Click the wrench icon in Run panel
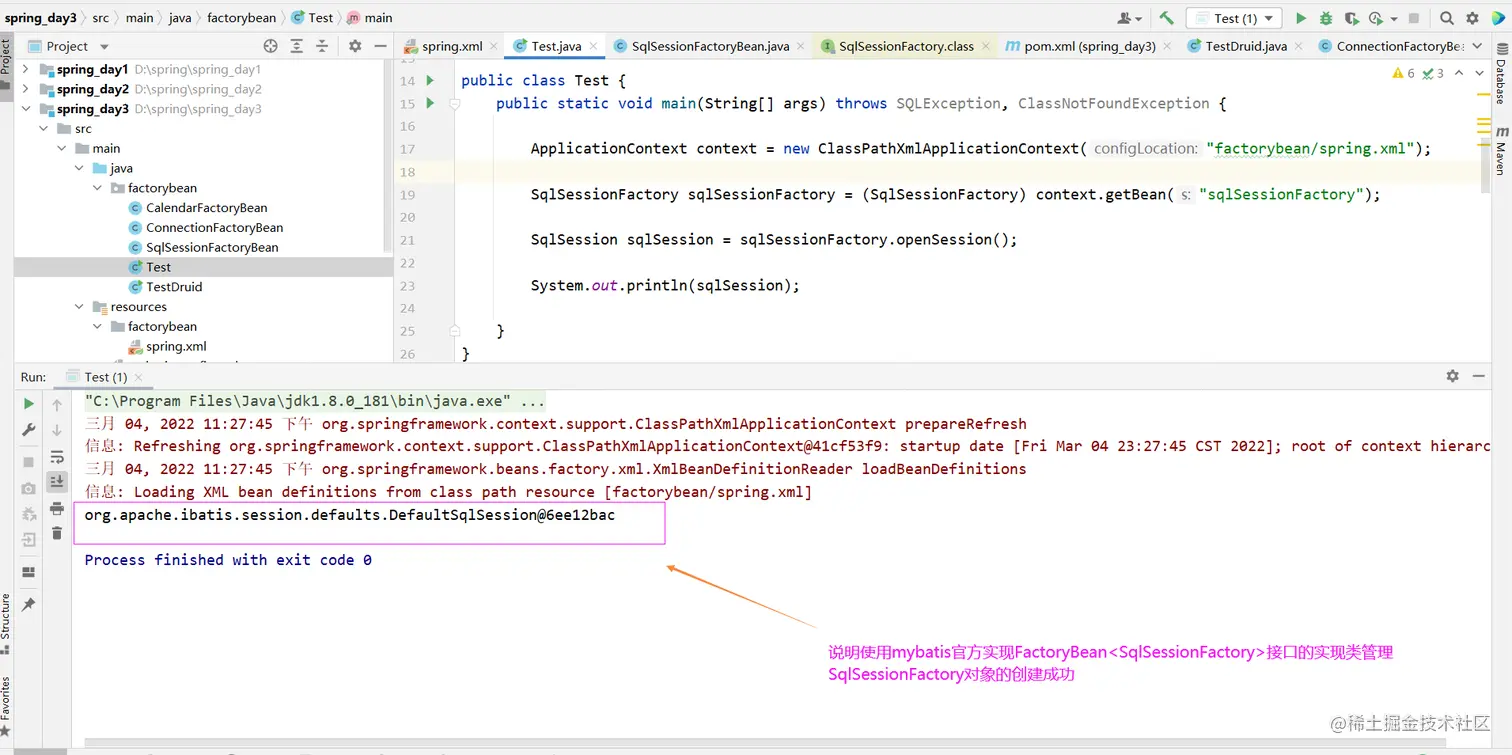 click(x=29, y=429)
